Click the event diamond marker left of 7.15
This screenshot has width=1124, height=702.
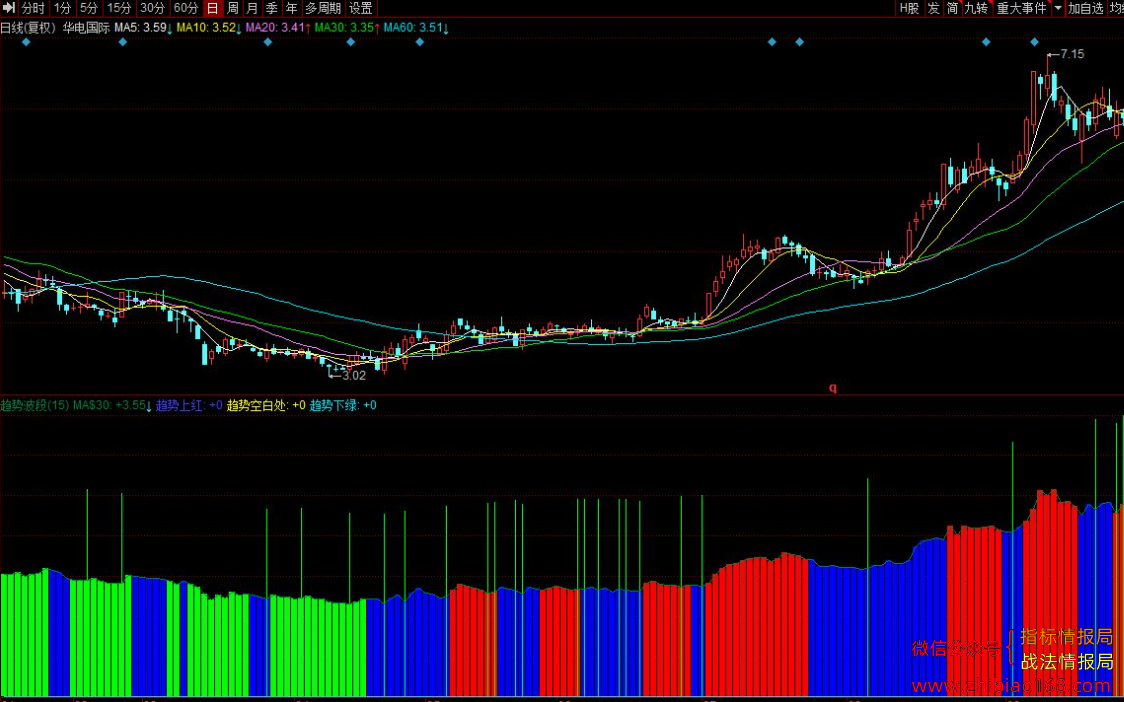[1034, 42]
